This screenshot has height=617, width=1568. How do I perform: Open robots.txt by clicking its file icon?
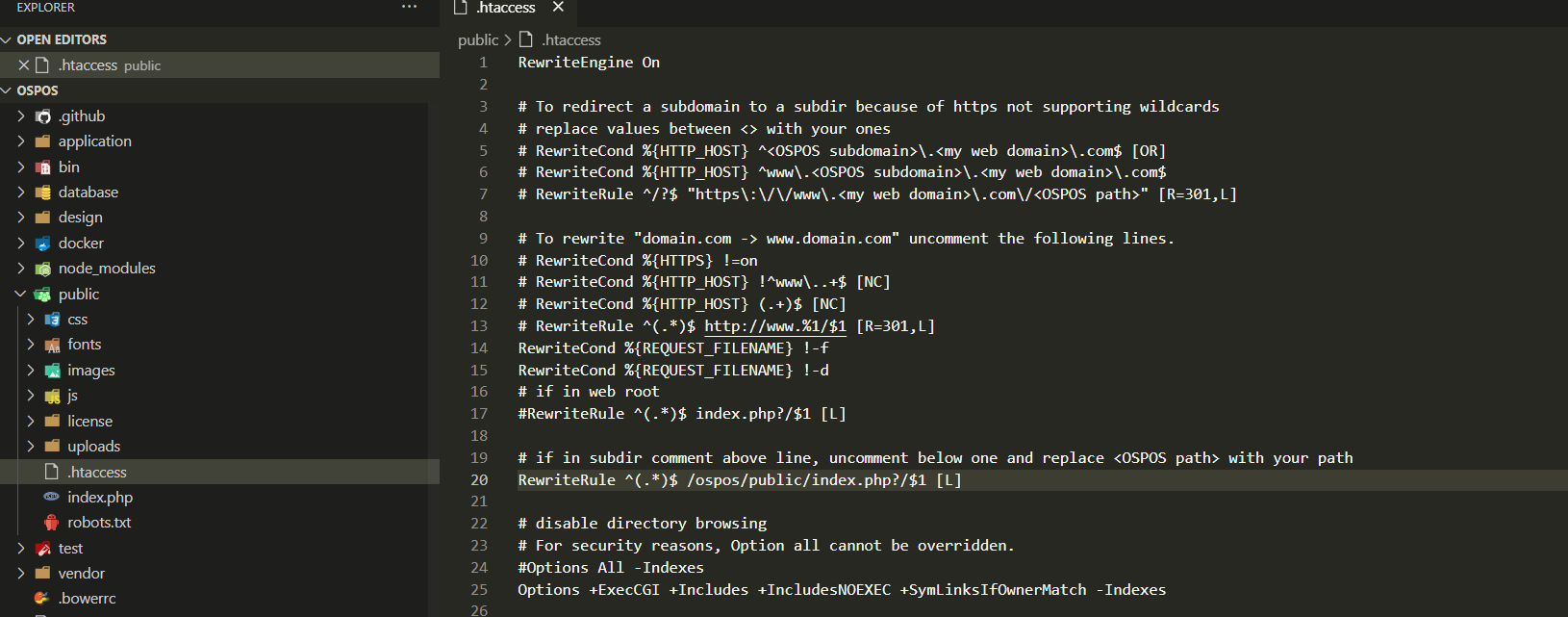[x=52, y=523]
